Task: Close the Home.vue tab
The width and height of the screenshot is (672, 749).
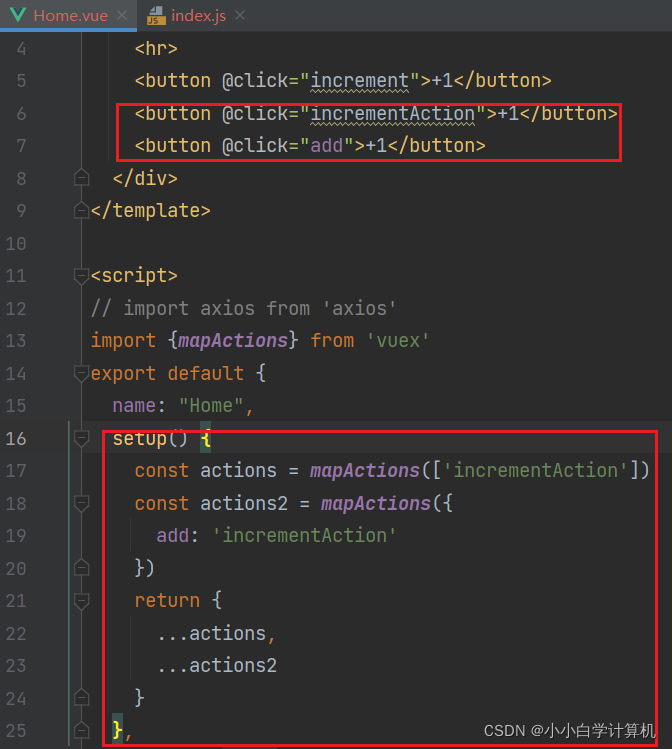Action: pos(122,15)
